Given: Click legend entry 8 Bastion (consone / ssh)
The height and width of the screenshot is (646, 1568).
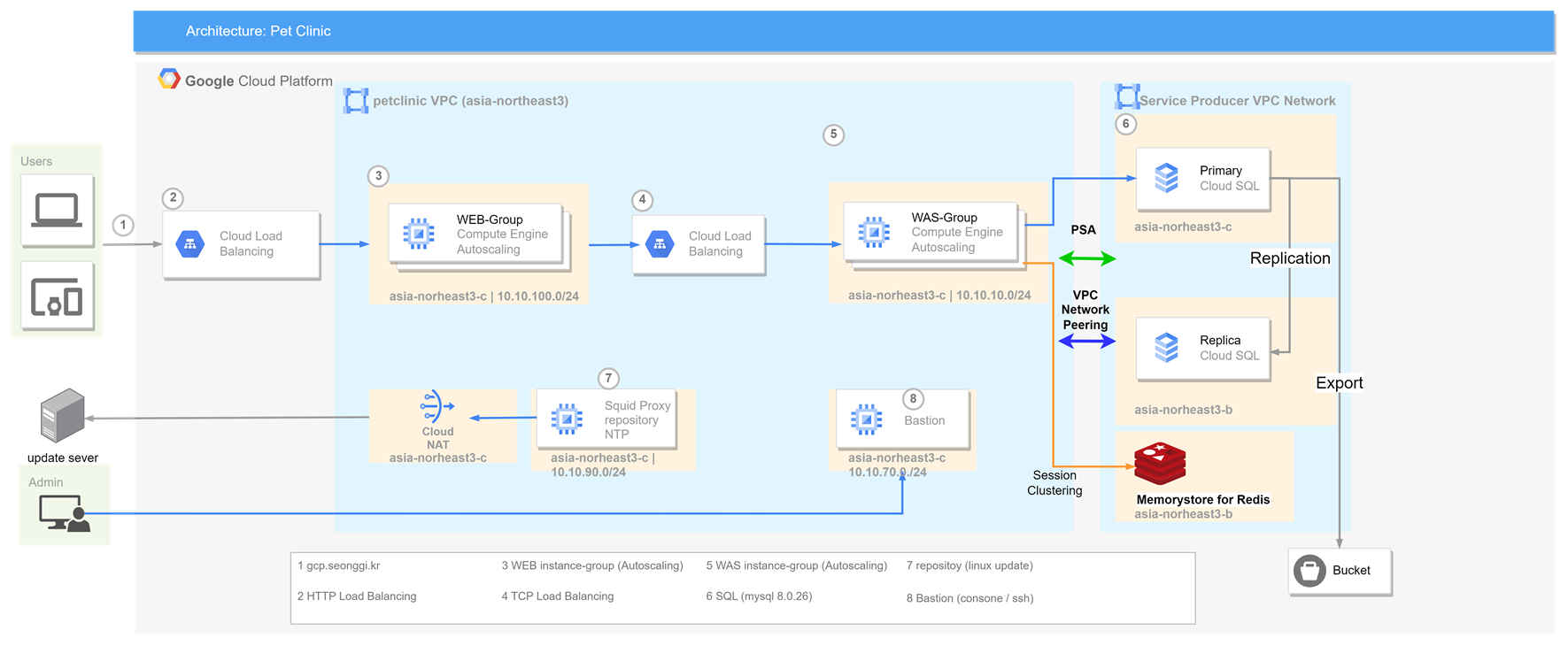Looking at the screenshot, I should (x=969, y=598).
